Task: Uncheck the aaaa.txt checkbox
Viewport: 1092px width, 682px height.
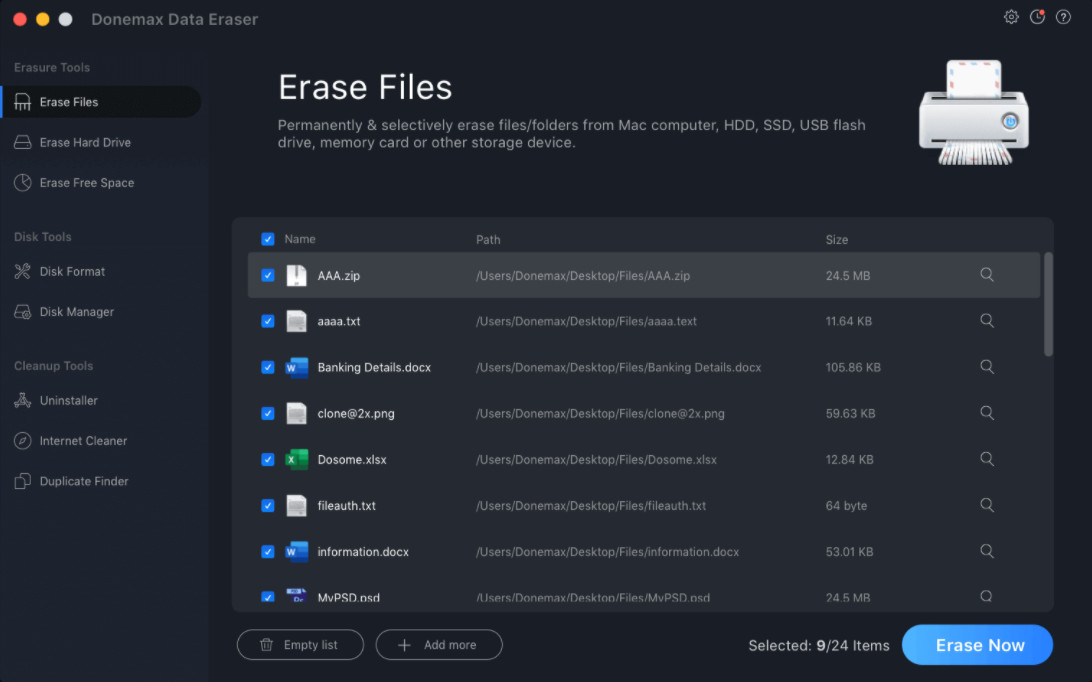Action: point(267,321)
